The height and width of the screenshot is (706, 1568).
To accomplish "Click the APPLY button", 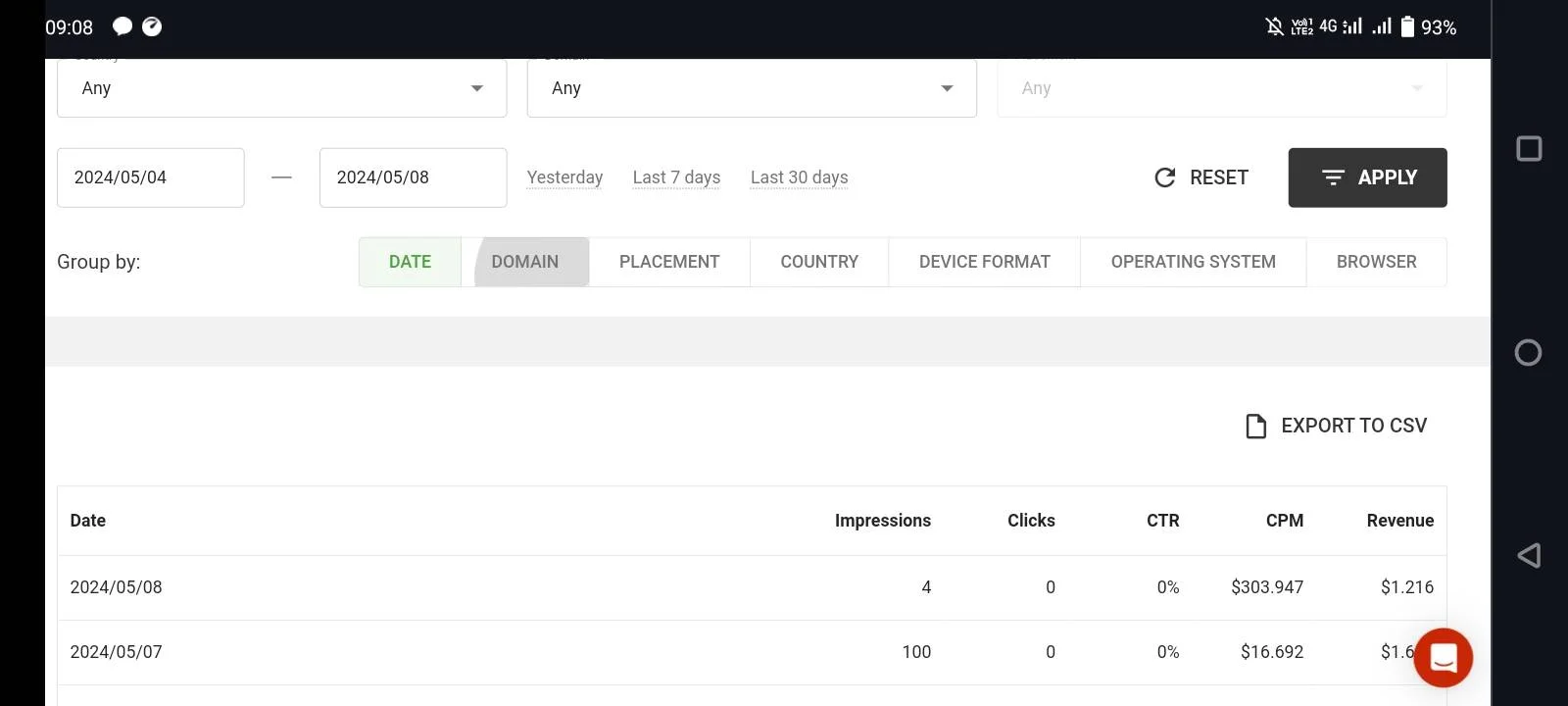I will tap(1368, 177).
